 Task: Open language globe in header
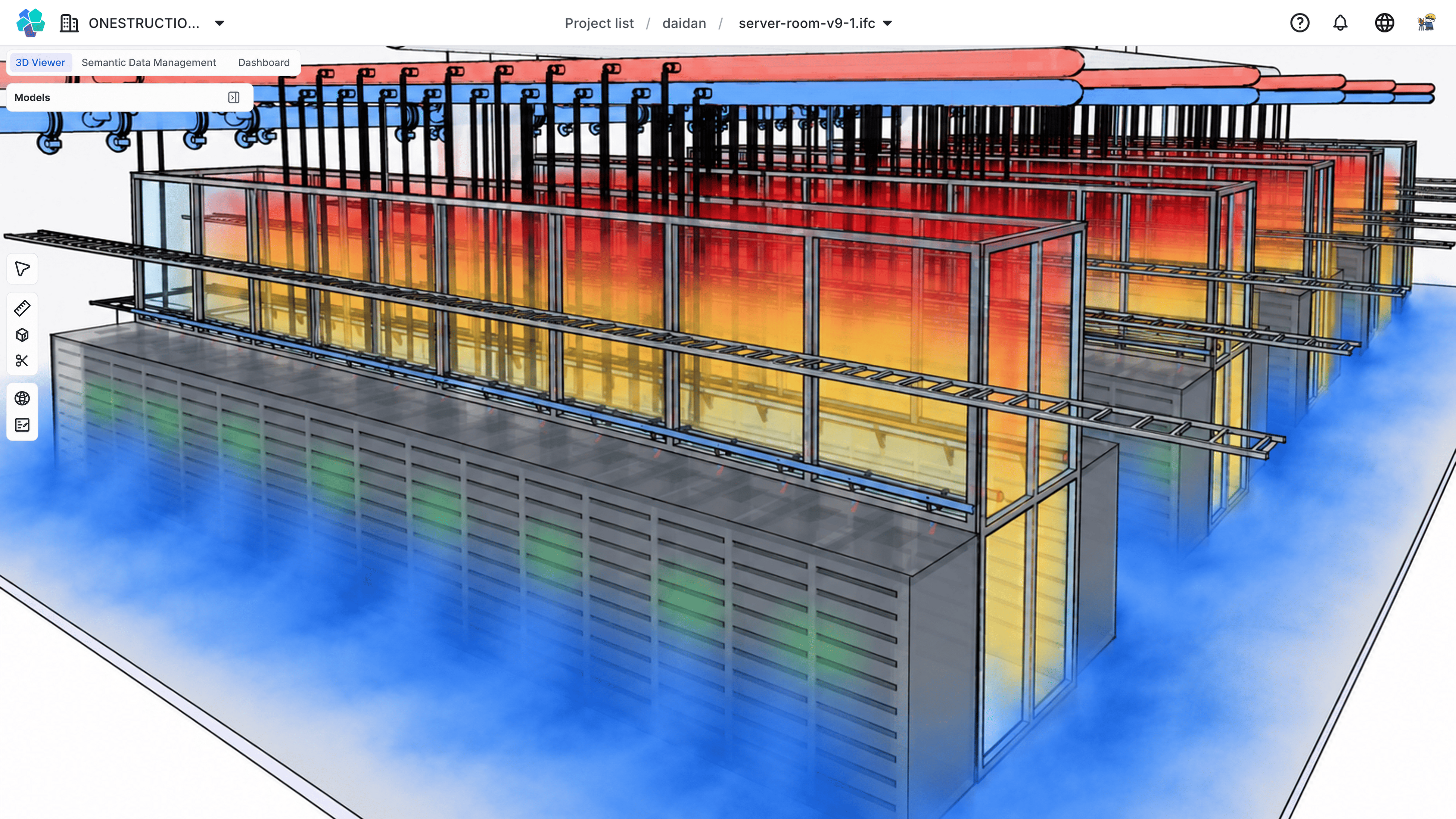point(1384,23)
